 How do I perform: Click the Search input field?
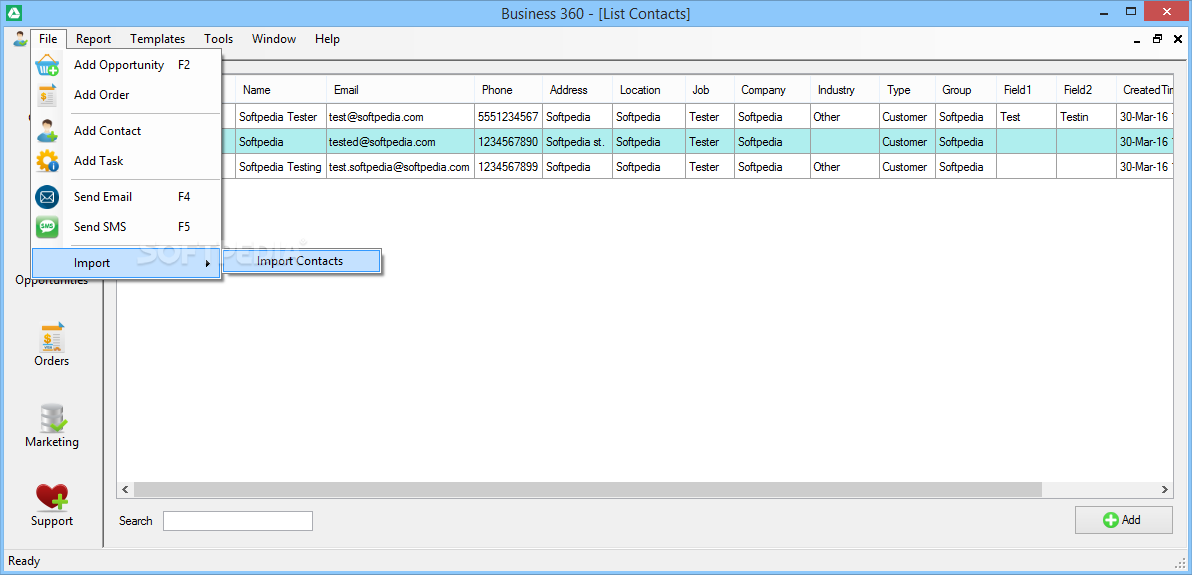(237, 521)
